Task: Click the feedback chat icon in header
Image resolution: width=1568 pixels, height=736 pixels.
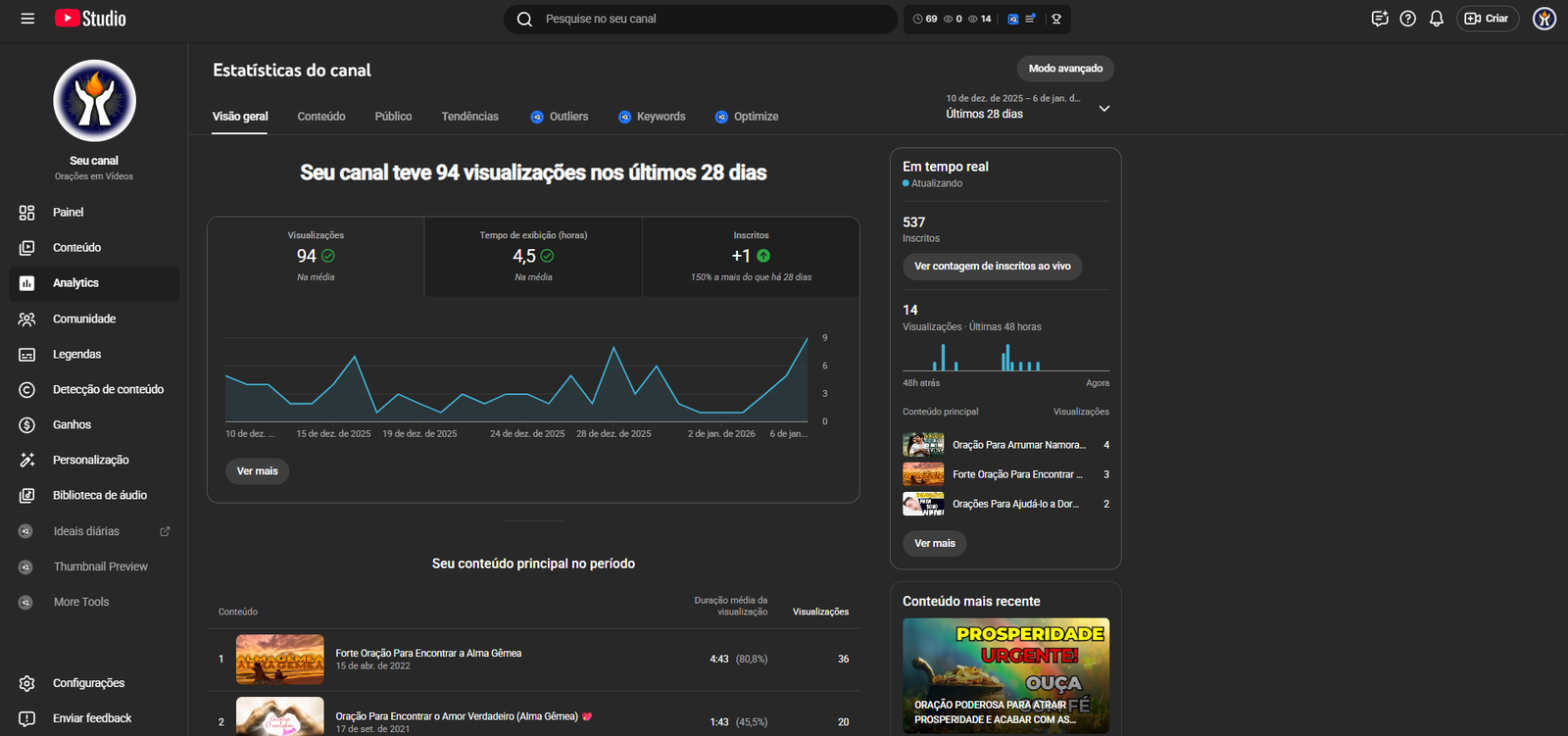Action: tap(1380, 19)
